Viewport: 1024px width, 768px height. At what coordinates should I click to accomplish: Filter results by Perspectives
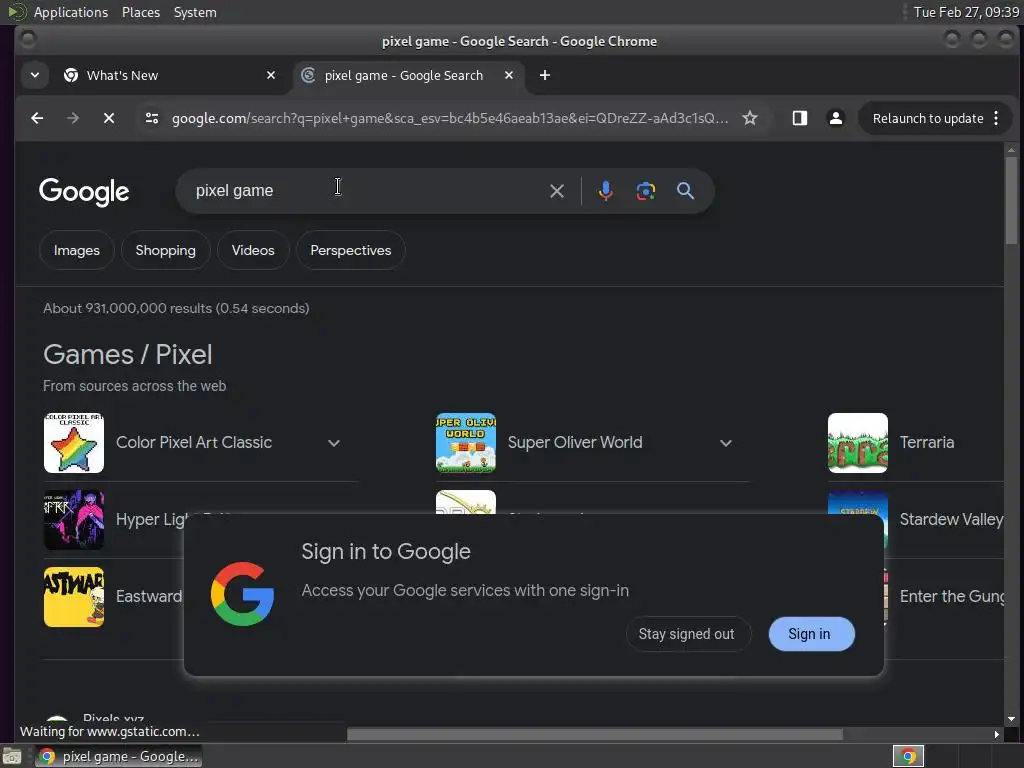[351, 250]
